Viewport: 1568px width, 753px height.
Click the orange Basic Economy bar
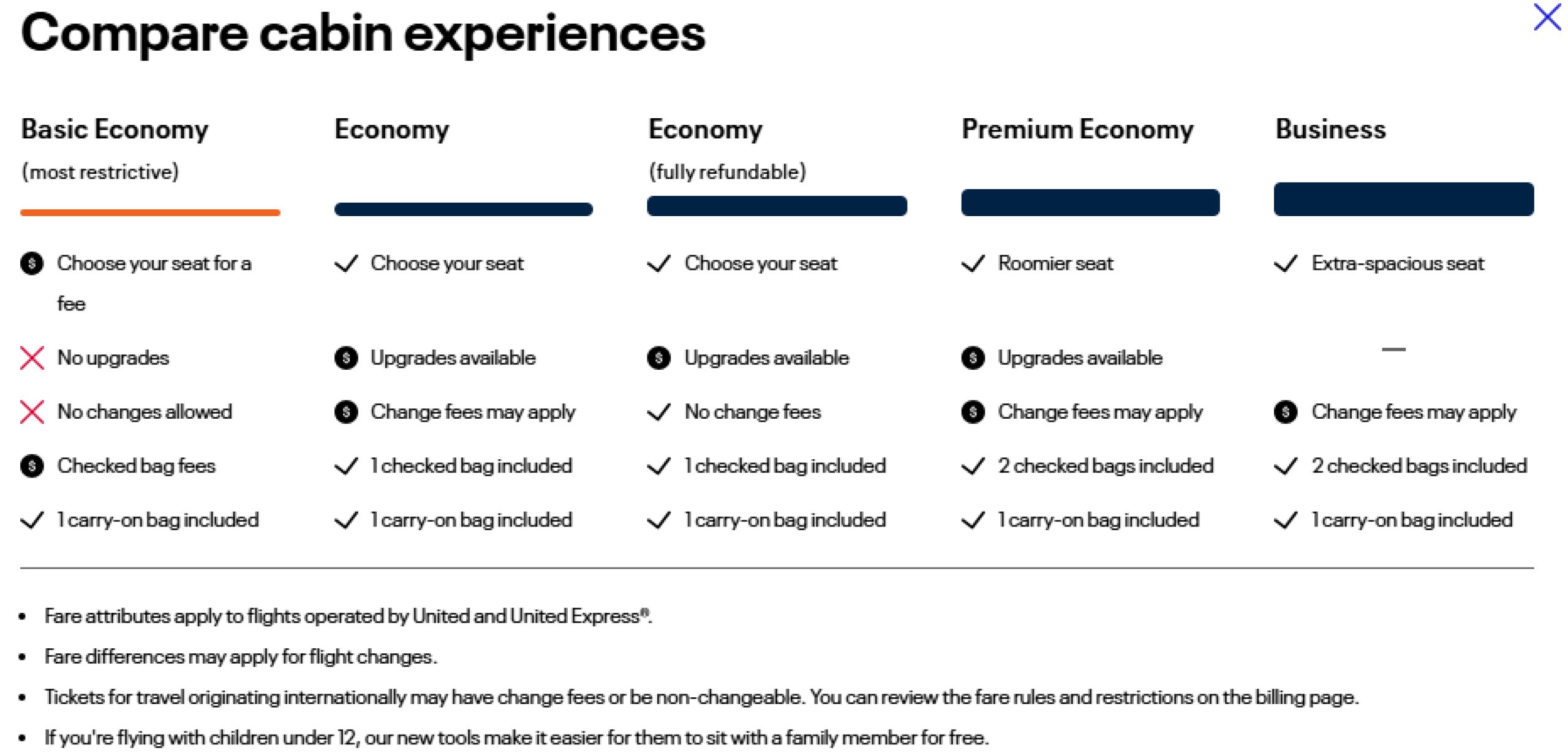(150, 212)
